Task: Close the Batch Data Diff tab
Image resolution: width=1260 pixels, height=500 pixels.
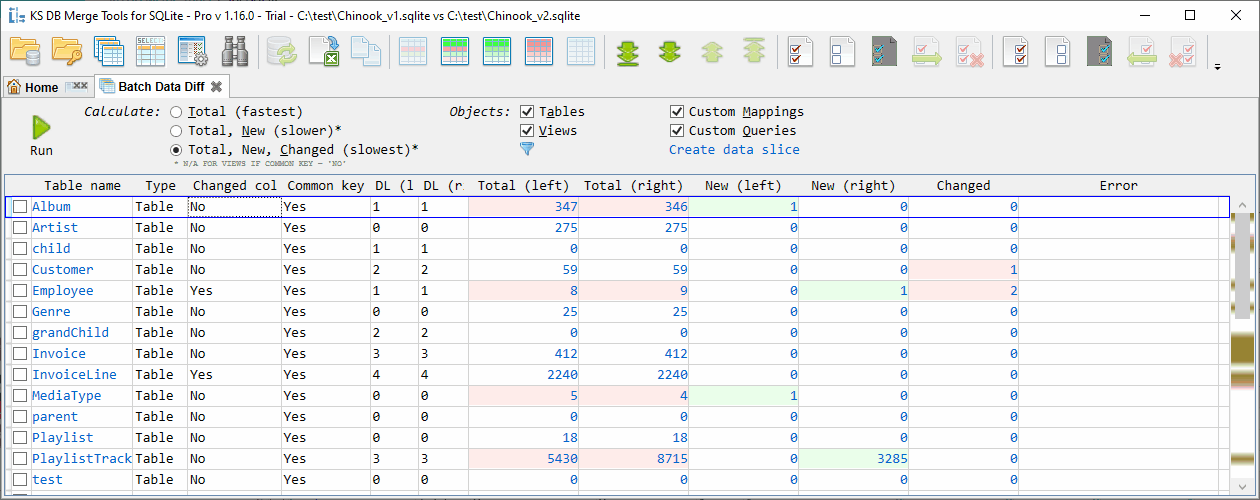Action: point(216,87)
